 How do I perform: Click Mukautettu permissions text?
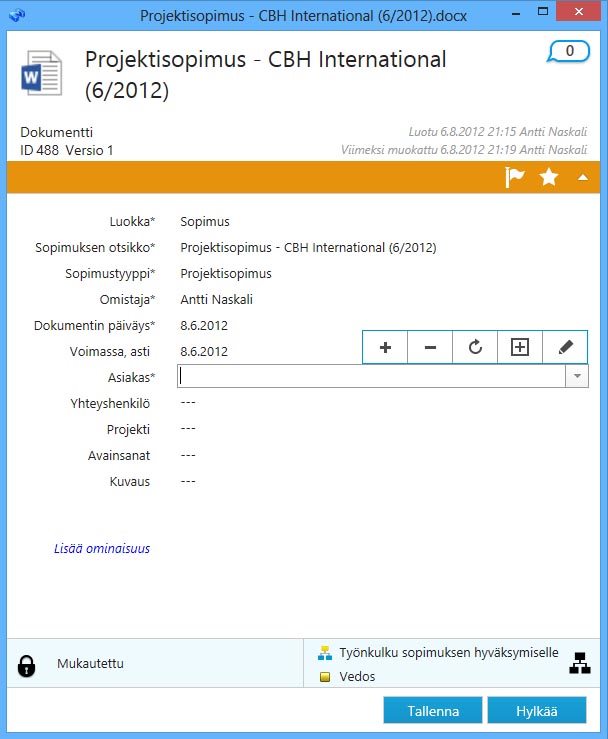point(90,664)
